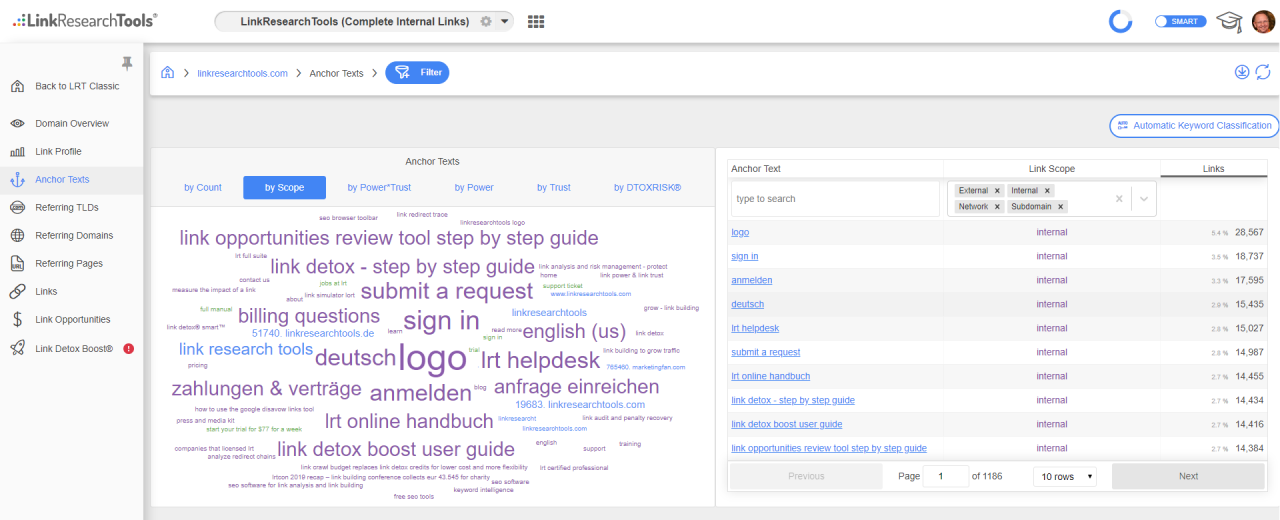Open 'link detox boost user guide' table link
Image resolution: width=1280 pixels, height=520 pixels.
[787, 424]
